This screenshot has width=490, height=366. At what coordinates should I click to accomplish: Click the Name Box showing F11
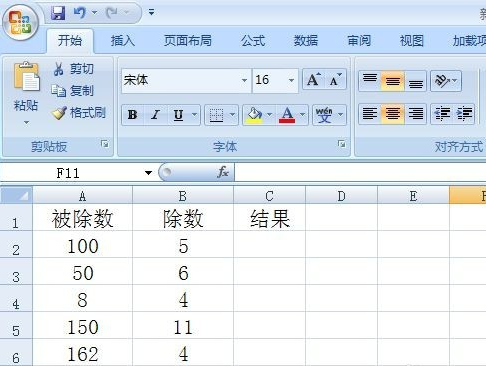71,173
